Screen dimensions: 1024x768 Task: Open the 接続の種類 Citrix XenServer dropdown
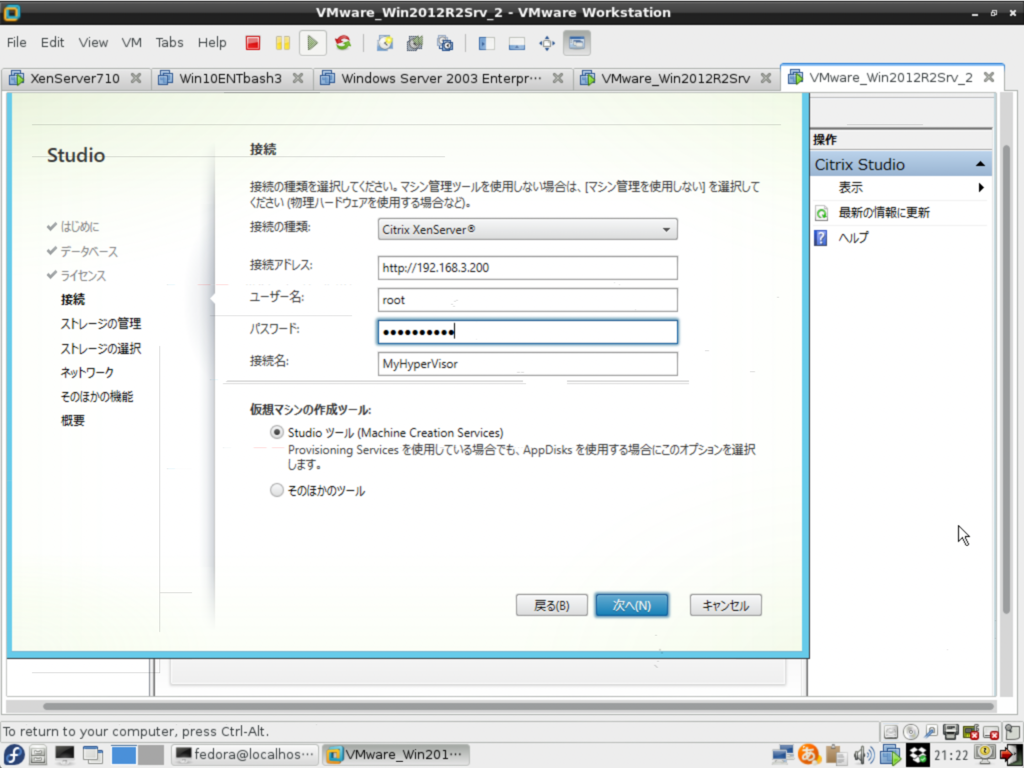tap(528, 229)
